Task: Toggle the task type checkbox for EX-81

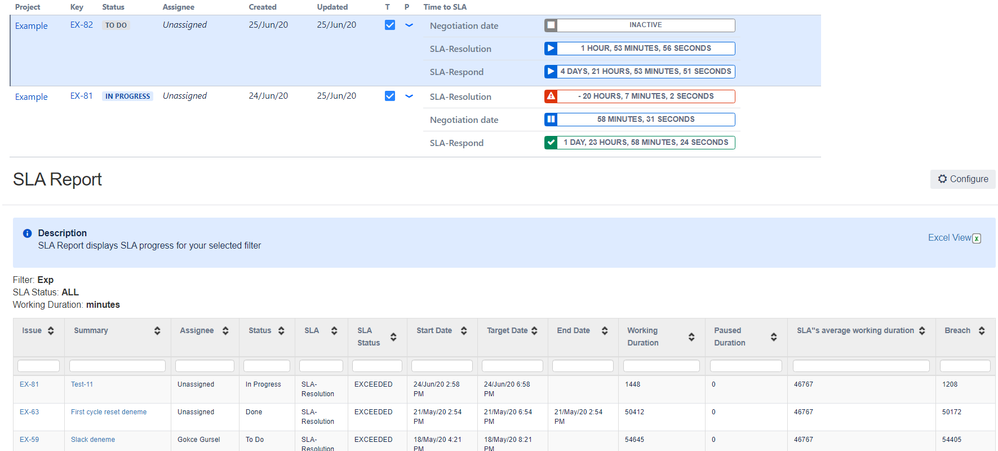Action: (390, 96)
